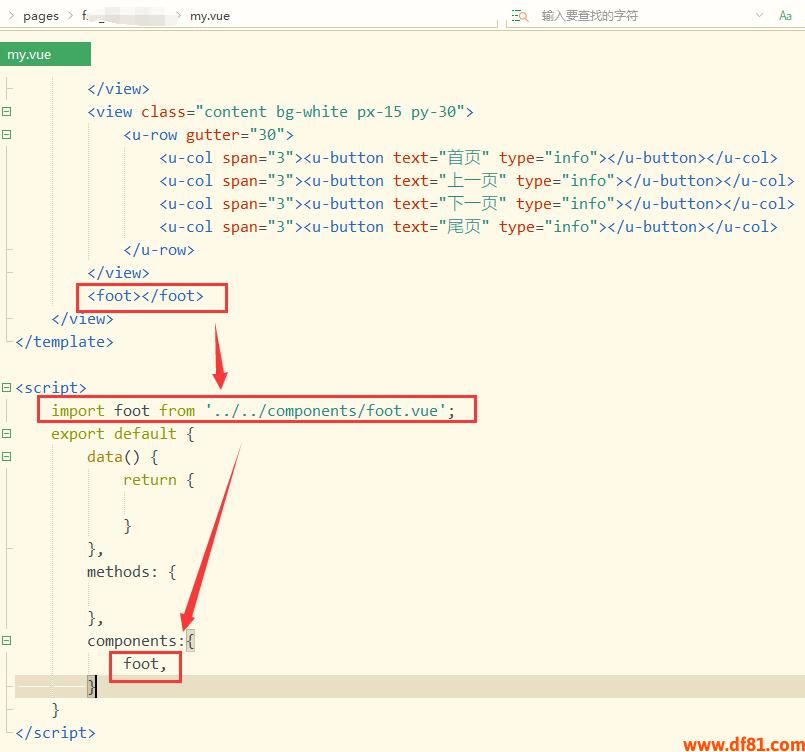
Task: Open the pages breadcrumb segment
Action: click(x=41, y=16)
